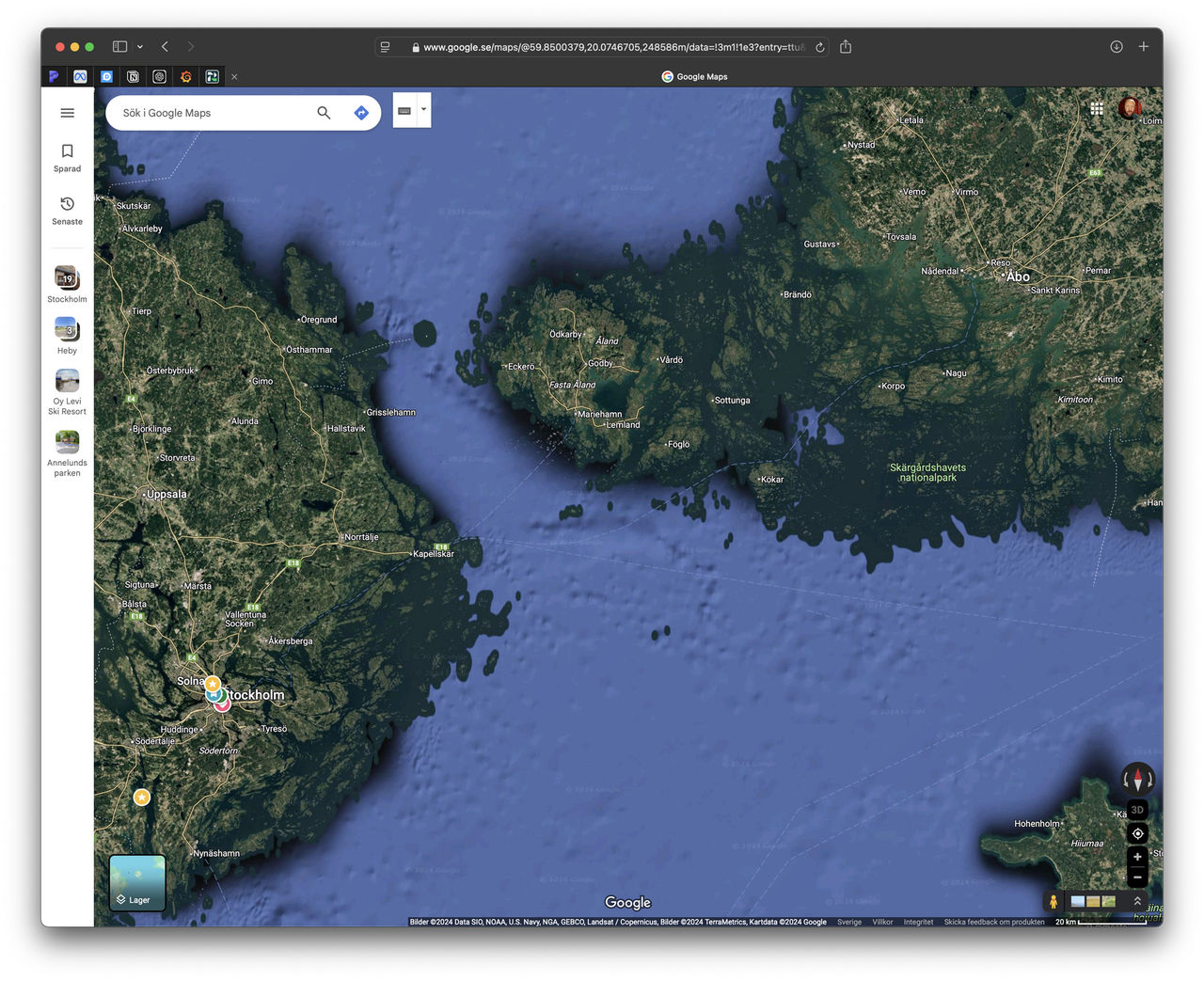The width and height of the screenshot is (1204, 981).
Task: Open the pinned Notion tab
Action: coord(133,76)
